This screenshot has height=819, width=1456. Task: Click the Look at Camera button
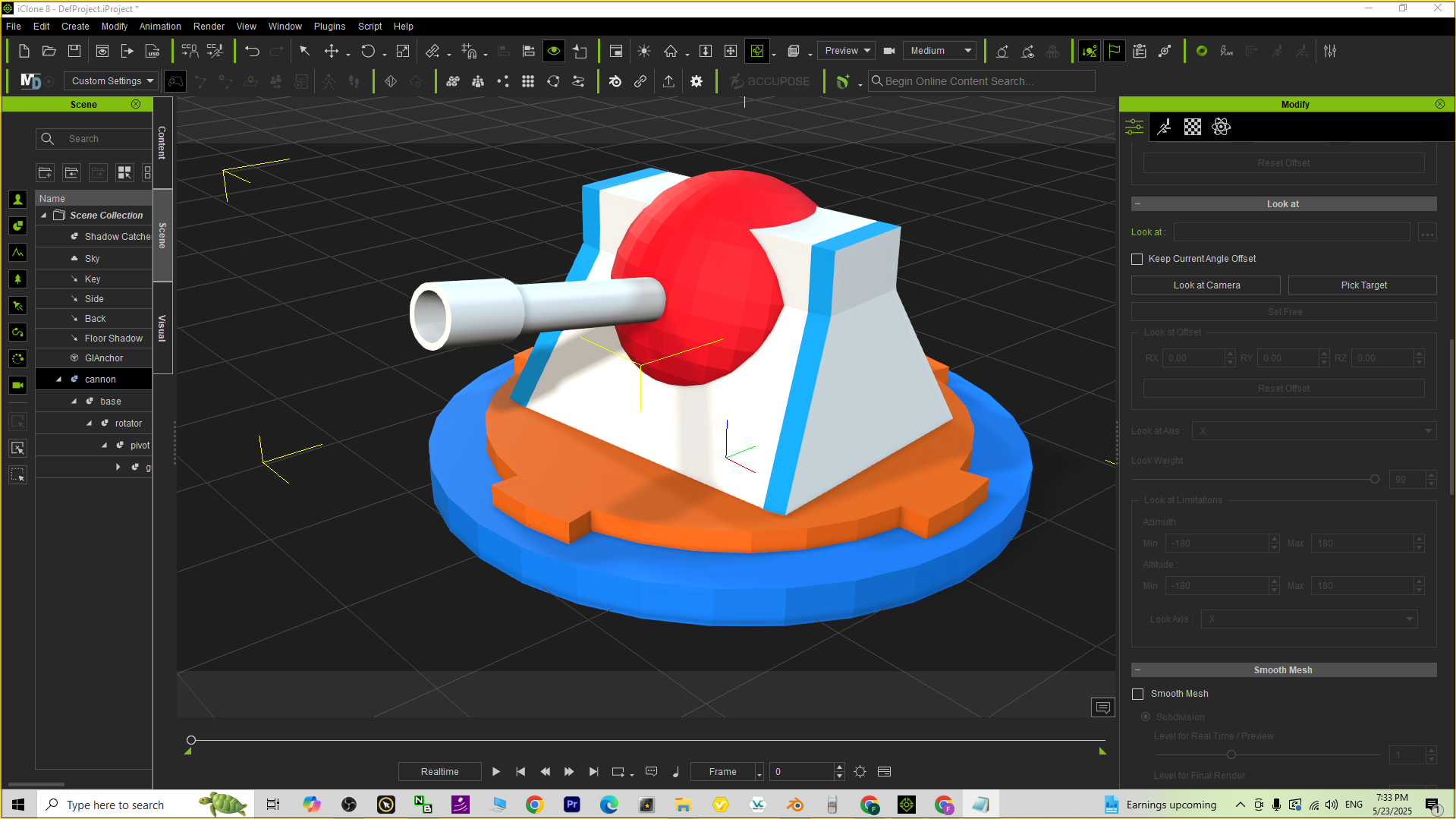pyautogui.click(x=1206, y=285)
